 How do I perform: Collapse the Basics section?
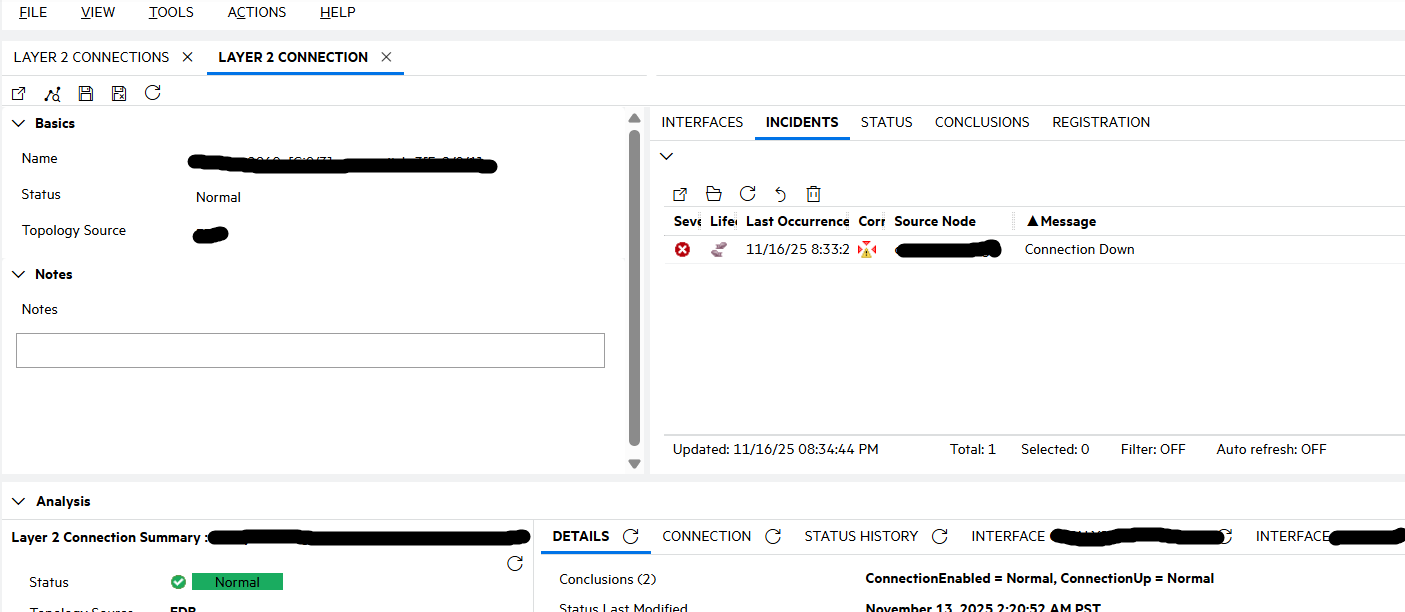18,124
